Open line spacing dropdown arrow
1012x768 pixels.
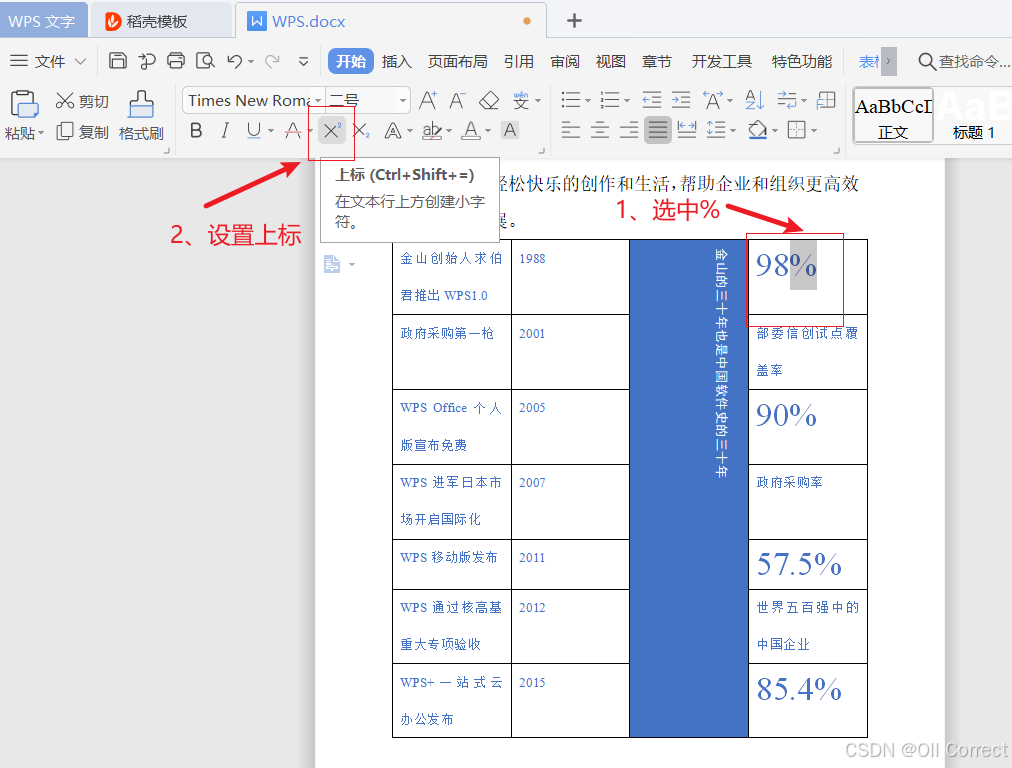[x=733, y=131]
